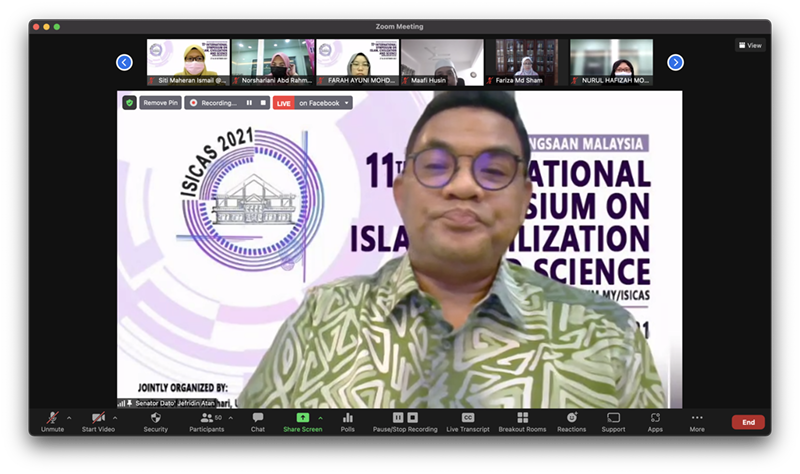Show the Reactions picker
The height and width of the screenshot is (474, 800).
(572, 419)
